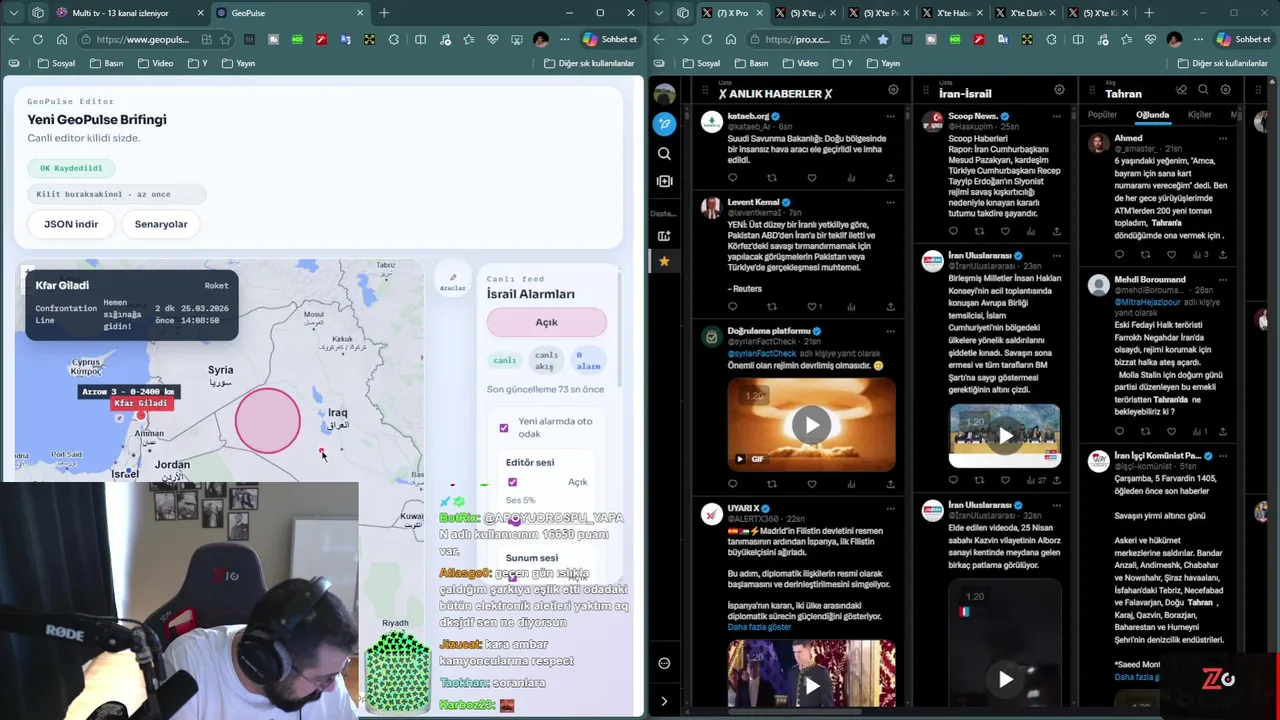Expand Diğer sık kullanılanlar folder in X Pro window

(x=1223, y=63)
